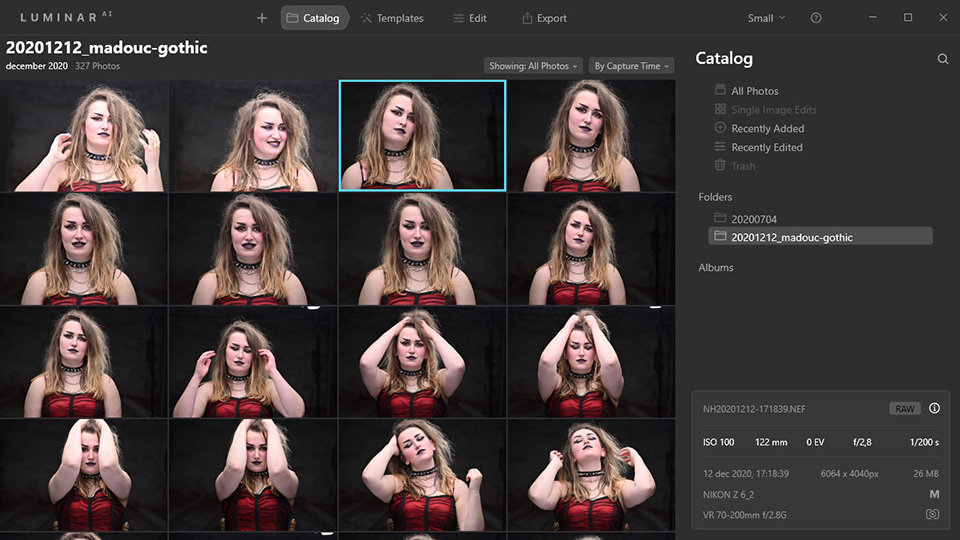Click the 12 dec 2020, 17:18:39 date

tap(746, 474)
